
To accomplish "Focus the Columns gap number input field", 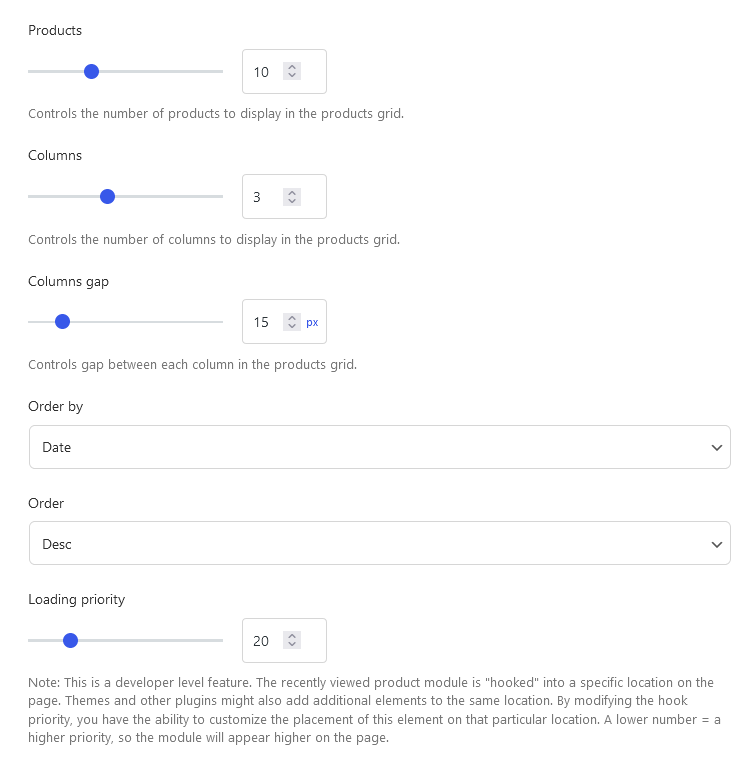I will tap(264, 322).
